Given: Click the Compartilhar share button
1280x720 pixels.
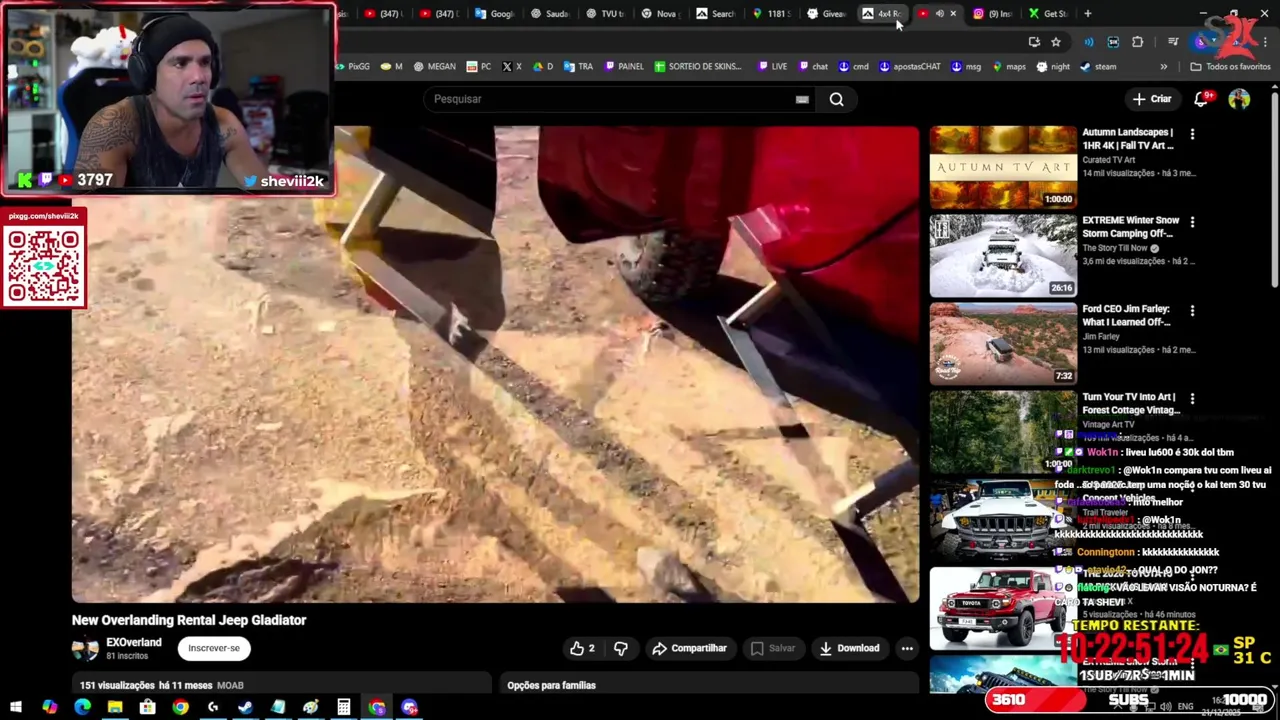Looking at the screenshot, I should click(689, 648).
